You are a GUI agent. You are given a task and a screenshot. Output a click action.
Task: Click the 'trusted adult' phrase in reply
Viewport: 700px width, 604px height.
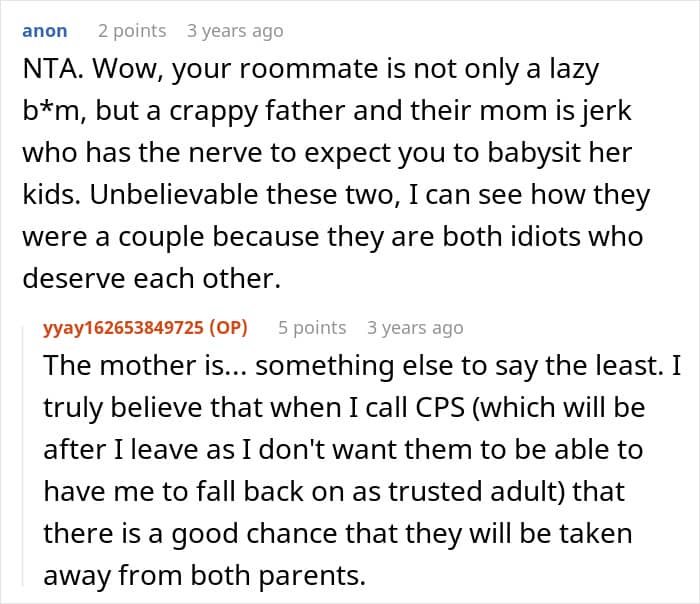click(x=475, y=492)
